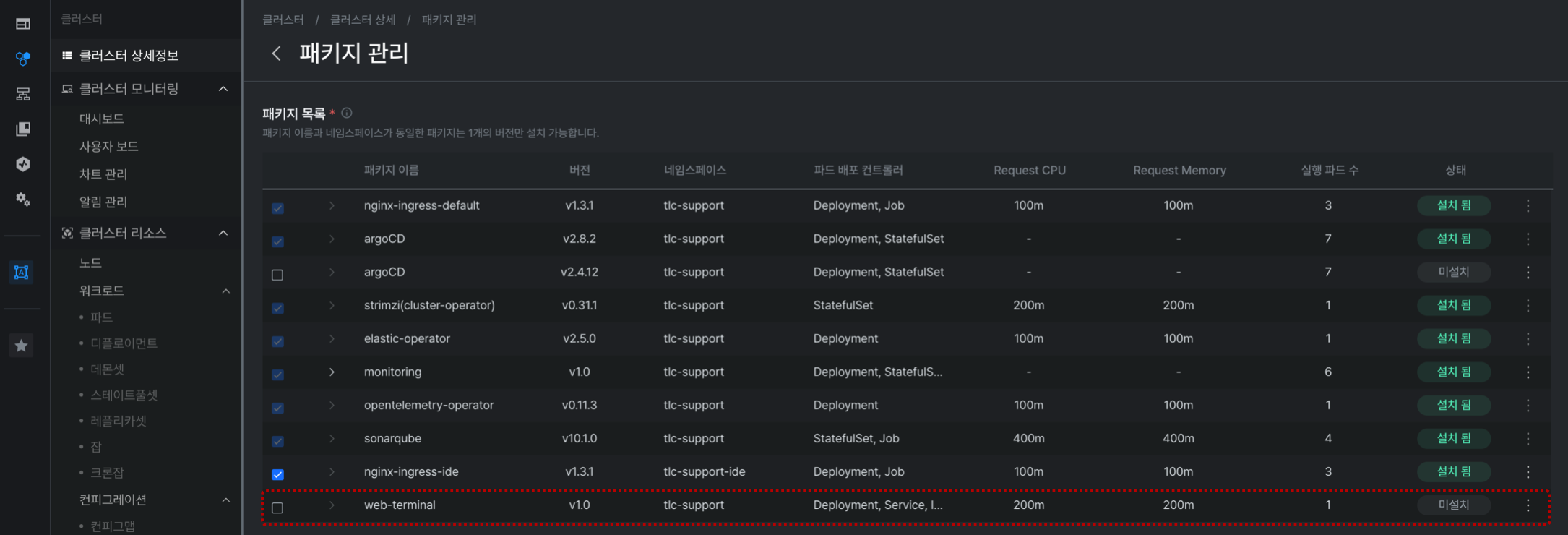The width and height of the screenshot is (1568, 535).
Task: Open 디플로이먼트 under 워크로드
Action: coord(124,343)
